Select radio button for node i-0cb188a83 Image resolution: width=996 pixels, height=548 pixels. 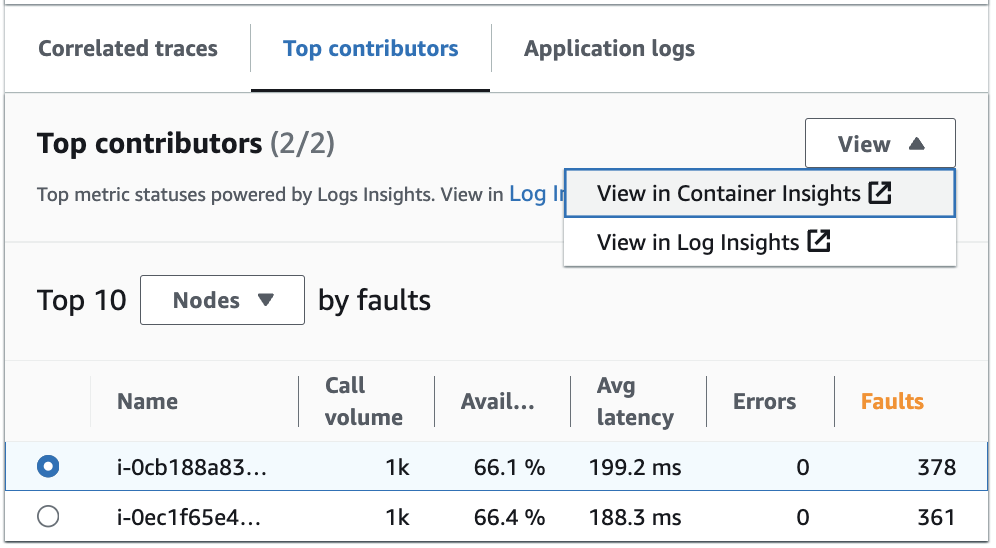pyautogui.click(x=47, y=467)
